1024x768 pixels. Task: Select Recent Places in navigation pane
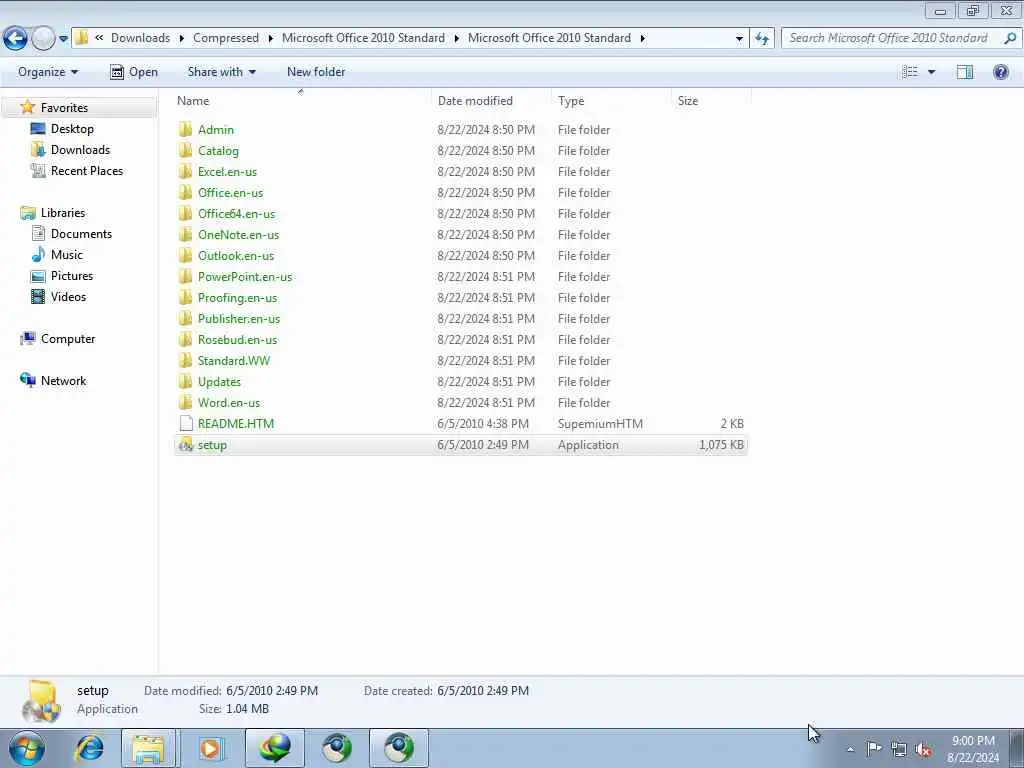87,170
